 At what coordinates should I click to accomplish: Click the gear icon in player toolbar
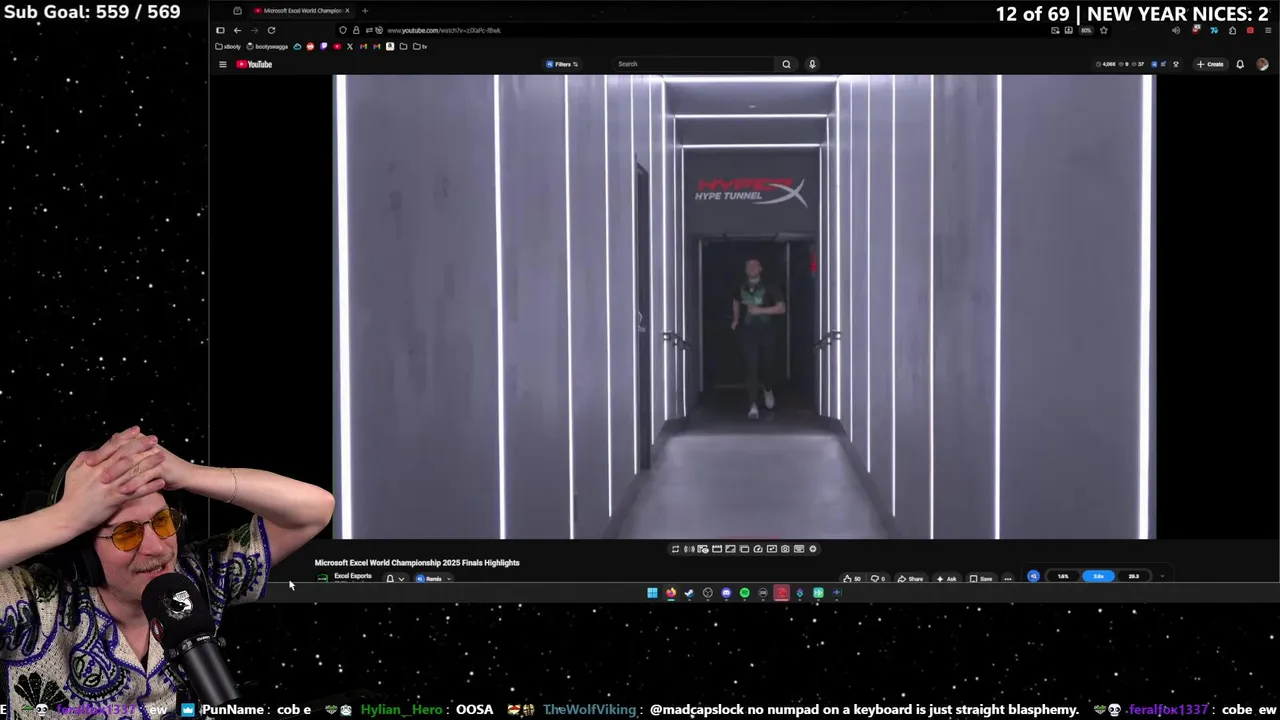pyautogui.click(x=812, y=549)
